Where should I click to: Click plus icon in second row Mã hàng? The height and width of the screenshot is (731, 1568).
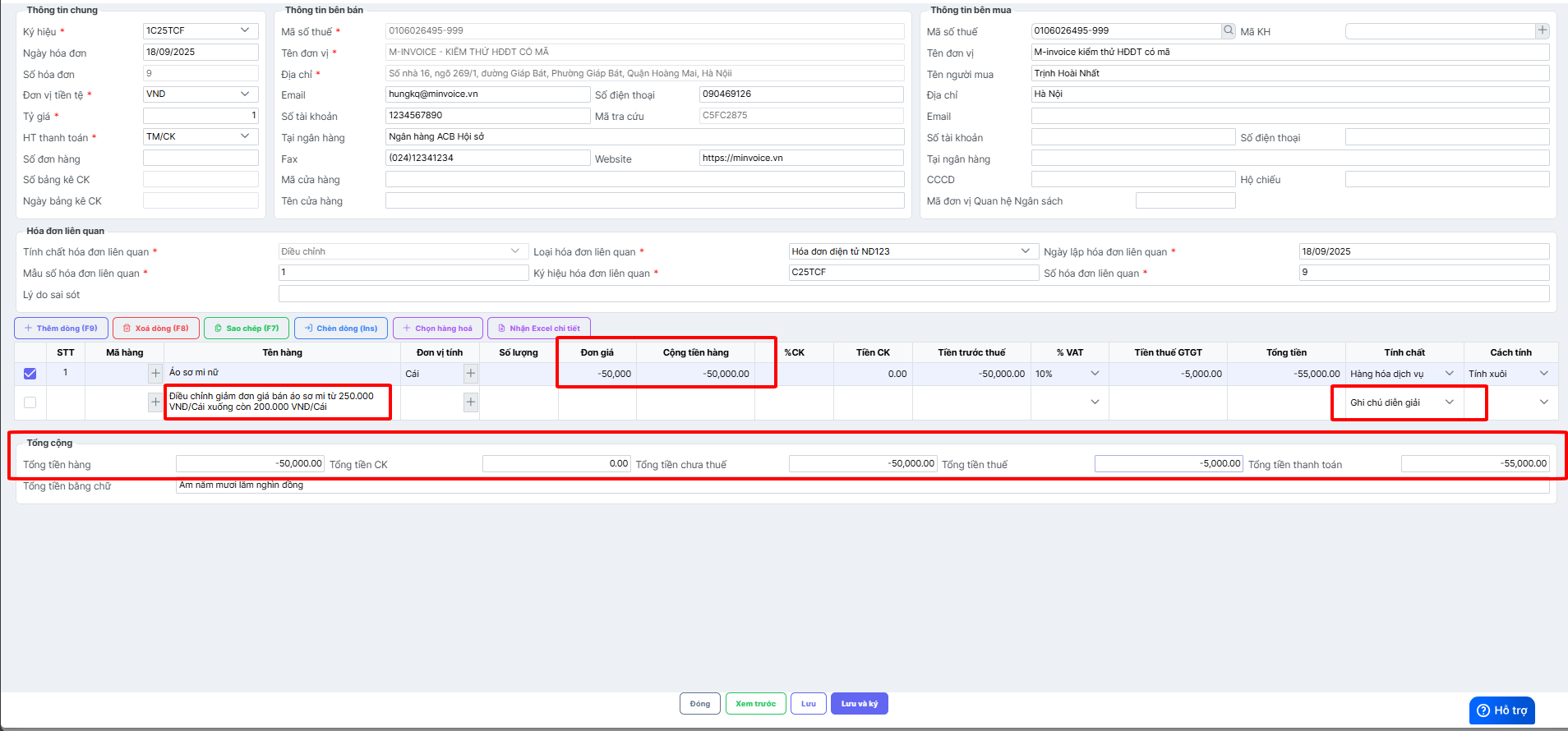tap(155, 402)
